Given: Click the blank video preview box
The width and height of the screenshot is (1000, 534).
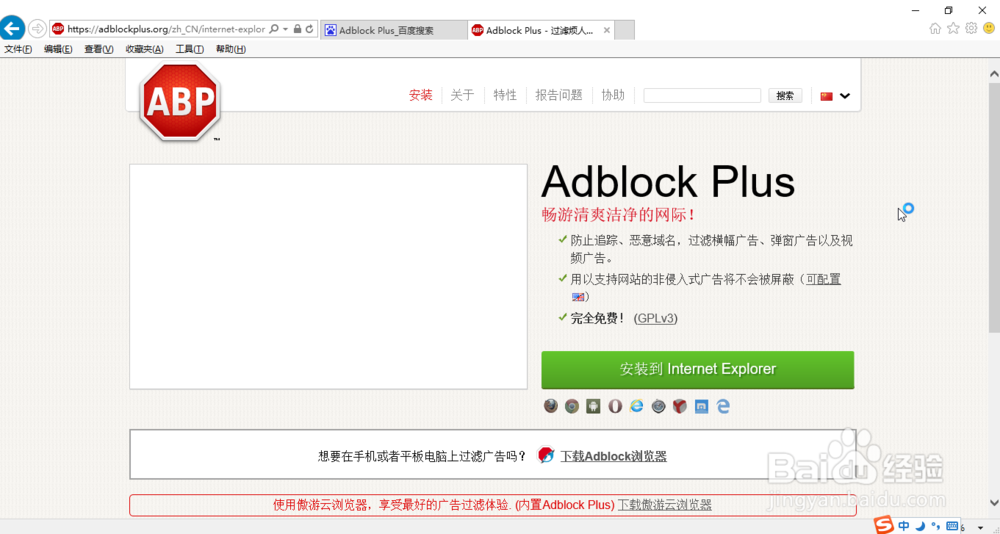Looking at the screenshot, I should tap(328, 276).
